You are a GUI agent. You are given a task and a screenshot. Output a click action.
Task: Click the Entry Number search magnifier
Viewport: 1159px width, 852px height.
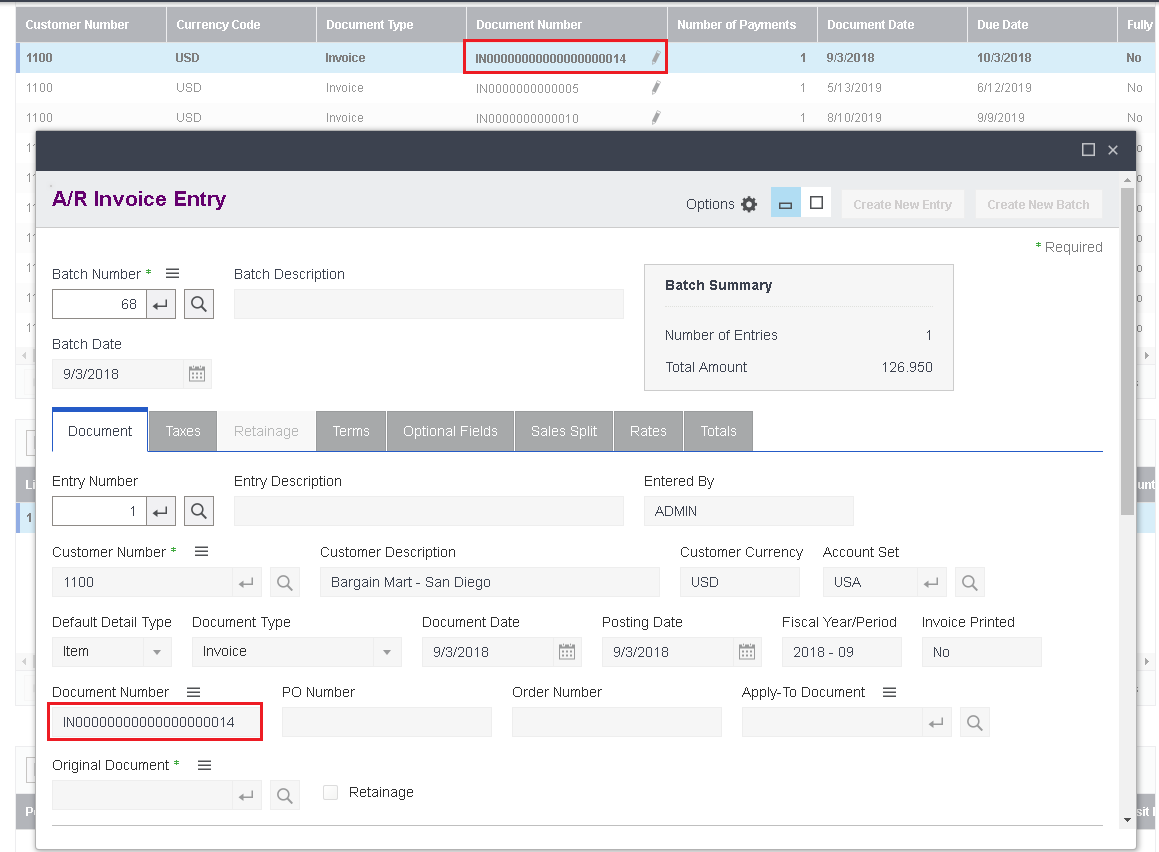[x=199, y=511]
